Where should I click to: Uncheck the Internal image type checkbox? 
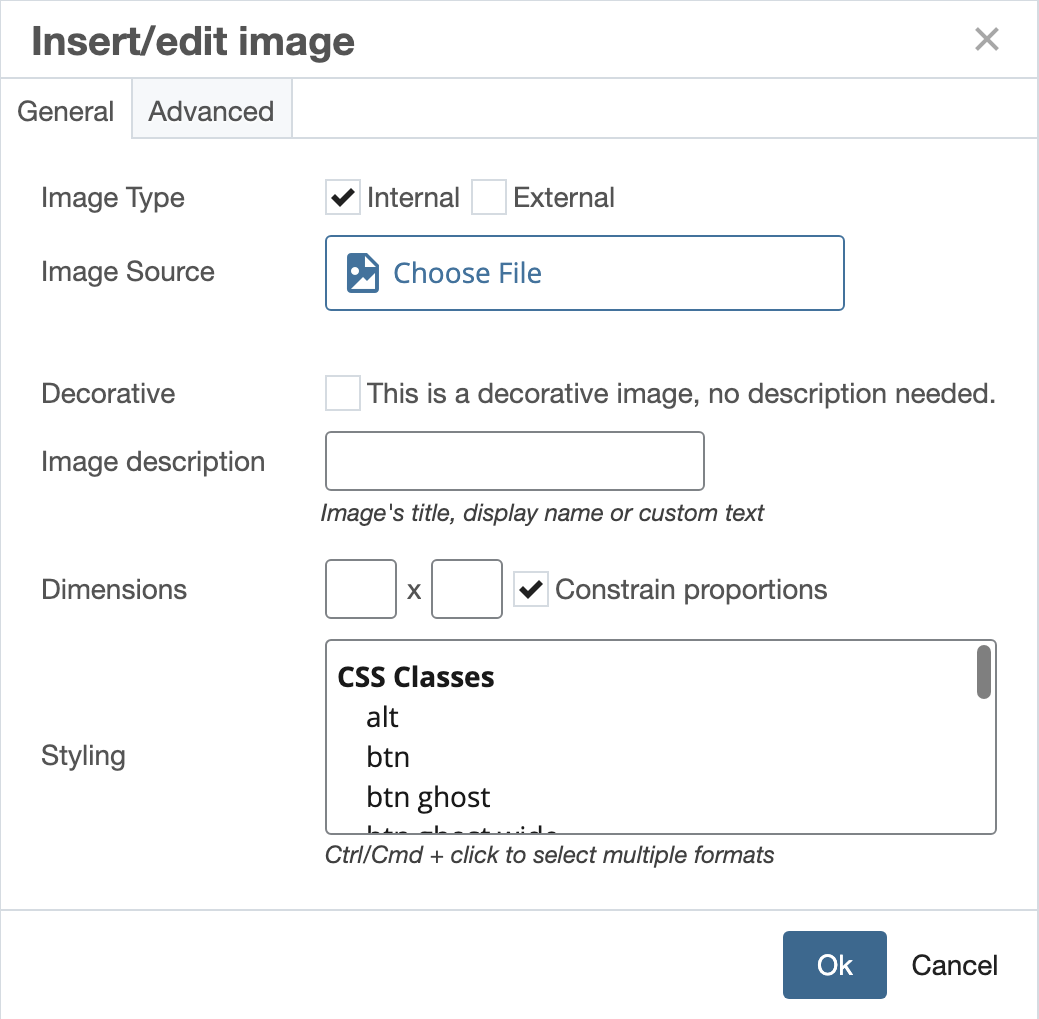[x=343, y=198]
